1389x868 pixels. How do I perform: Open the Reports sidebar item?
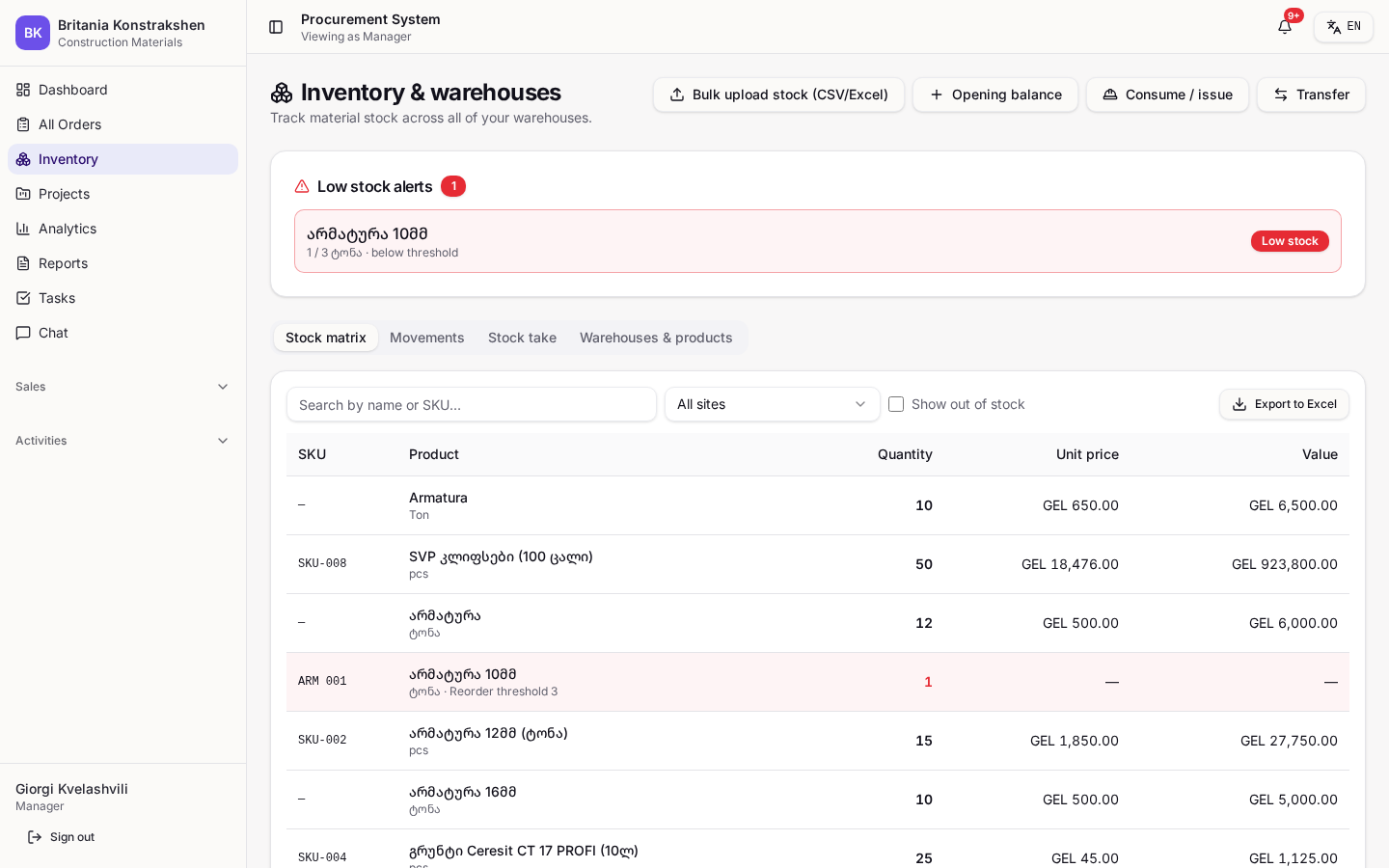[x=123, y=263]
